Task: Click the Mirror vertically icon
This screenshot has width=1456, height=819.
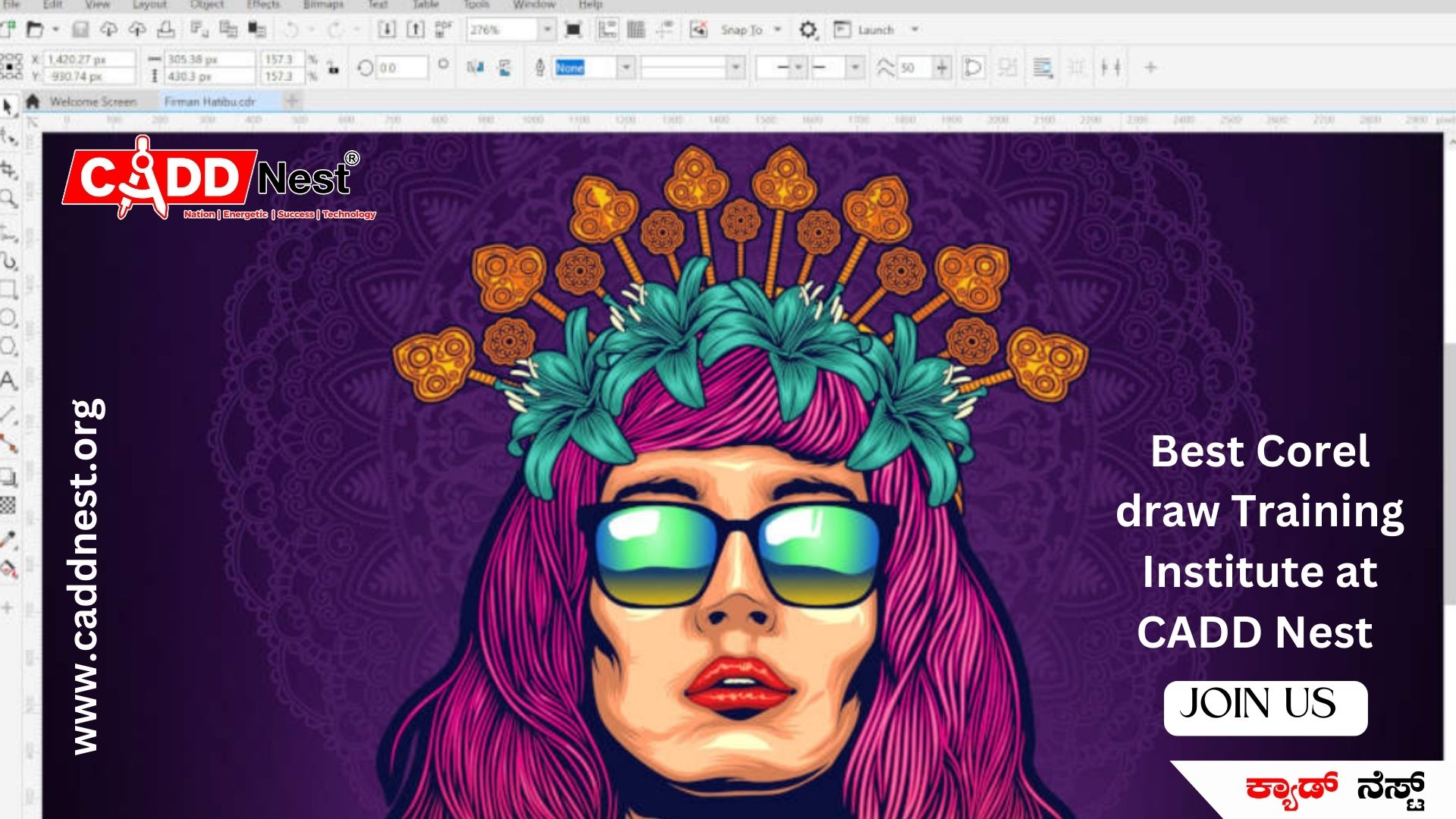Action: 505,67
